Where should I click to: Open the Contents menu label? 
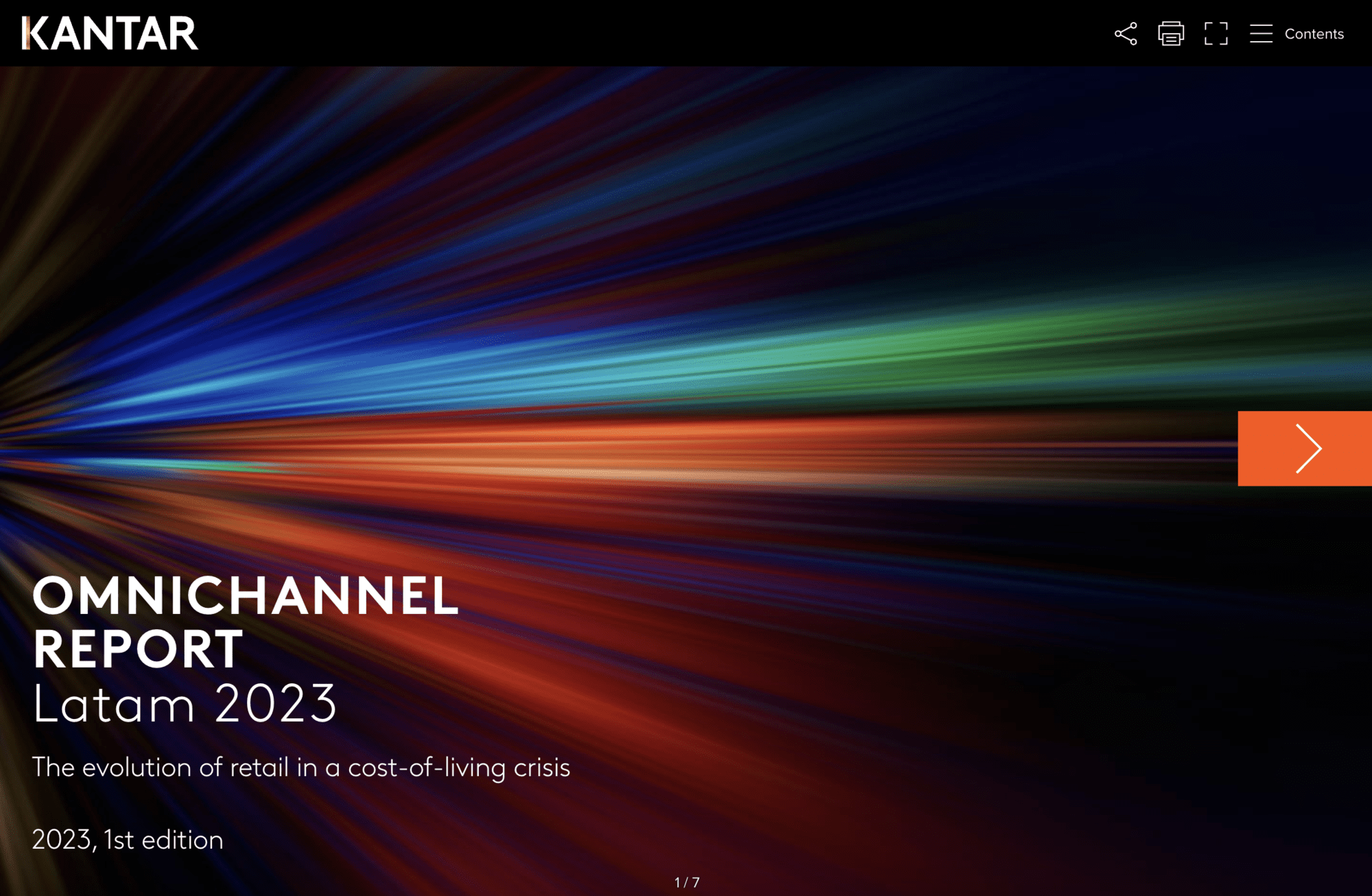click(1314, 34)
